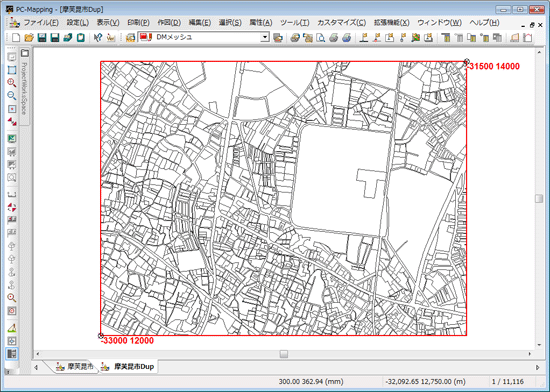Viewport: 550px width, 392px height.
Task: Click the T-shaped building outline on the map
Action: [x=371, y=183]
